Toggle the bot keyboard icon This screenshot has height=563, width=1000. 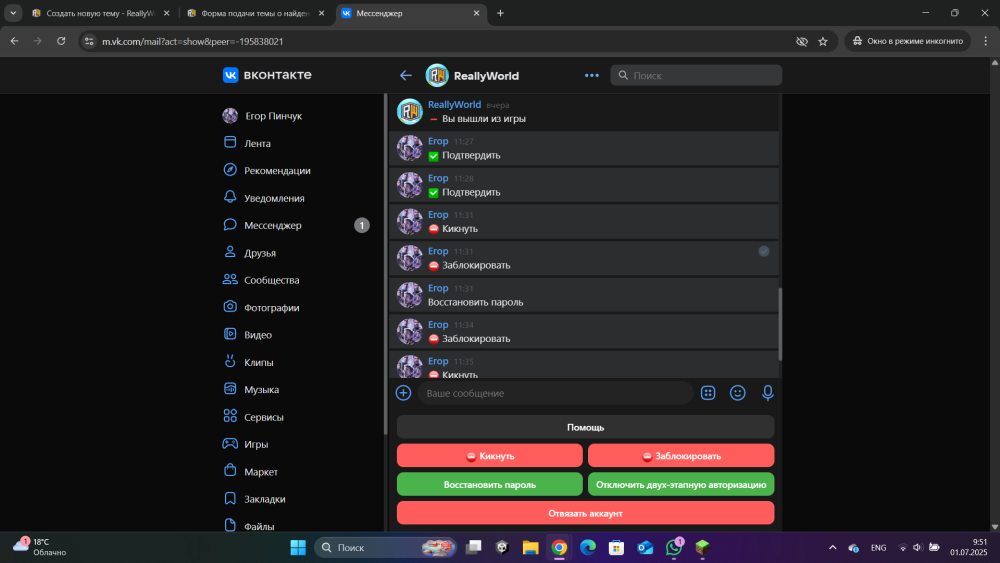coord(708,393)
